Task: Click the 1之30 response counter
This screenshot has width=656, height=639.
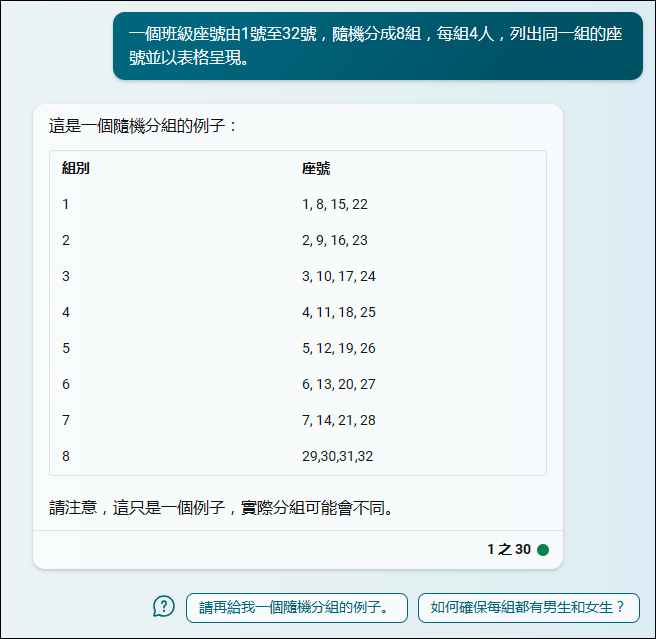Action: 509,549
